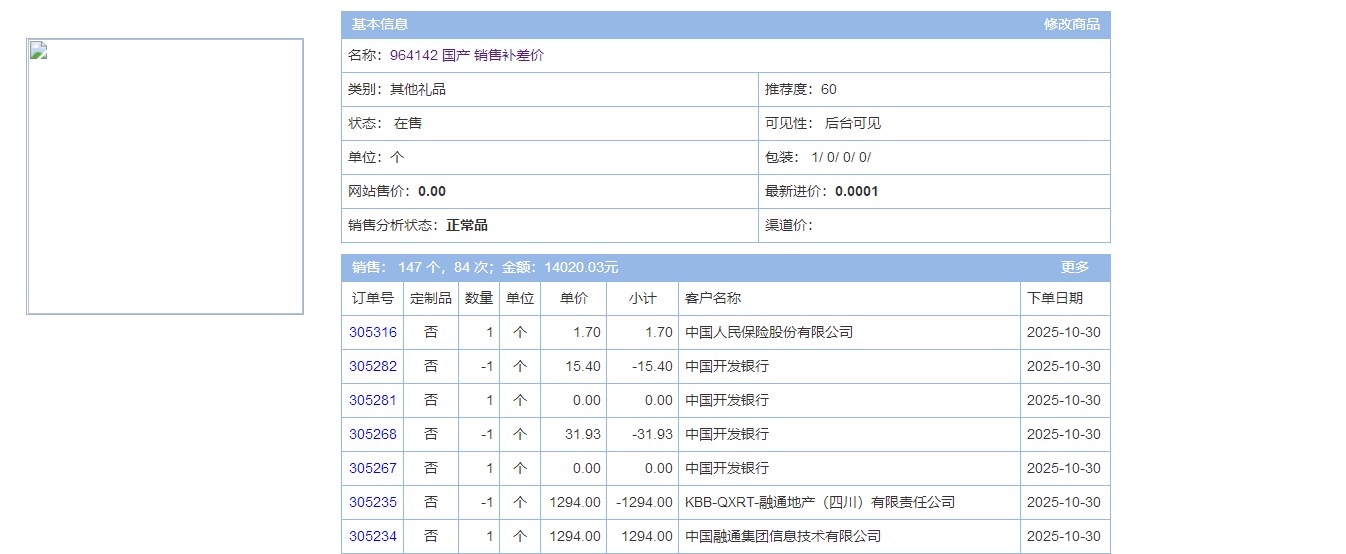The width and height of the screenshot is (1346, 554).
Task: Click the 中国融通集团信息技术有限公司 customer cell
Action: pyautogui.click(x=782, y=537)
